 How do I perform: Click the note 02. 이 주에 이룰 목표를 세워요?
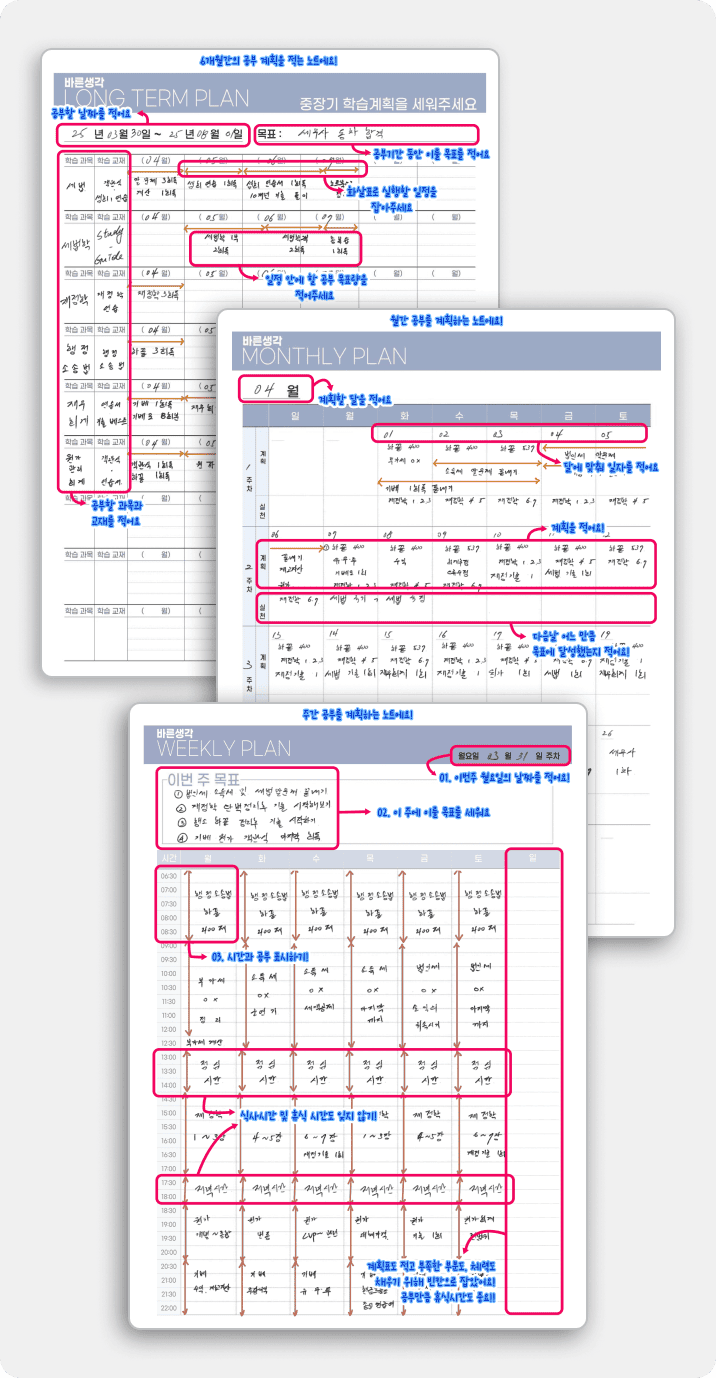433,812
